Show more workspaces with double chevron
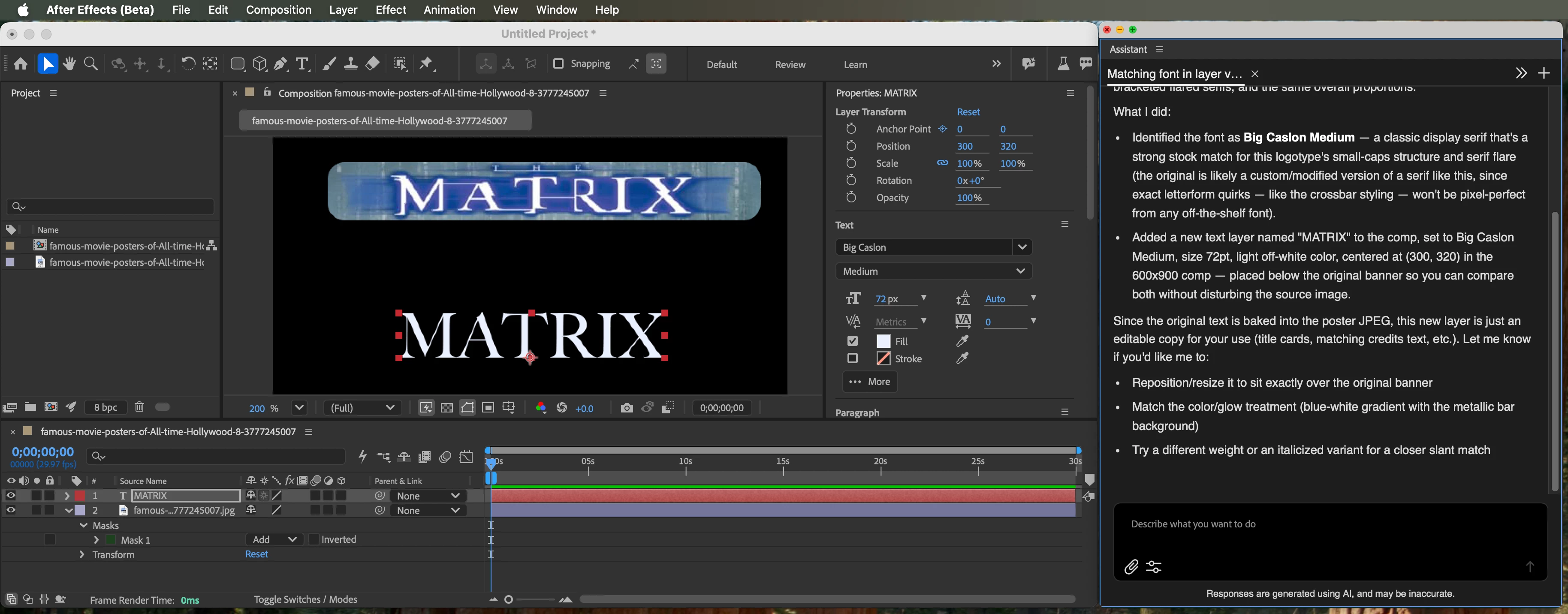 pyautogui.click(x=996, y=64)
